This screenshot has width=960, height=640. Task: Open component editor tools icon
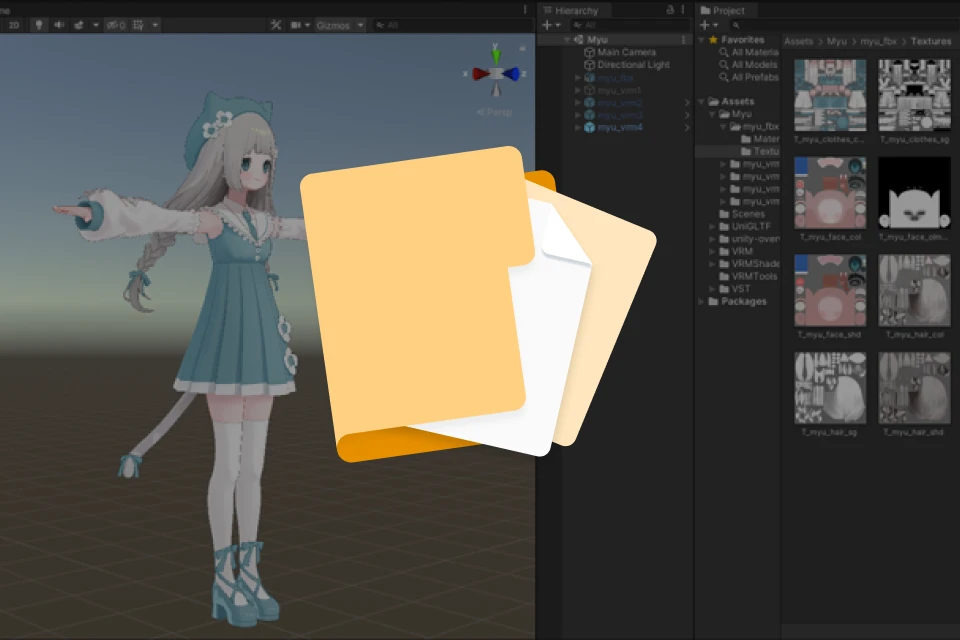click(x=276, y=25)
